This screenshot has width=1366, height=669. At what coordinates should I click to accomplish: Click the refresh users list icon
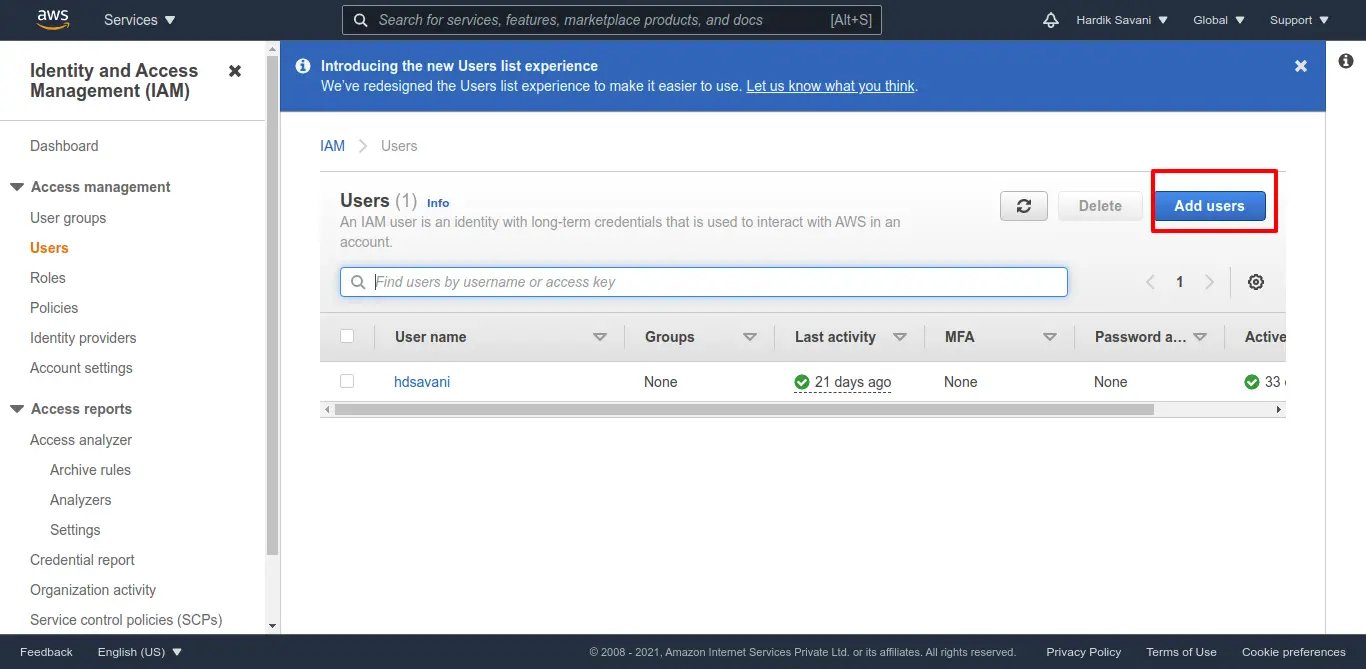pos(1023,206)
